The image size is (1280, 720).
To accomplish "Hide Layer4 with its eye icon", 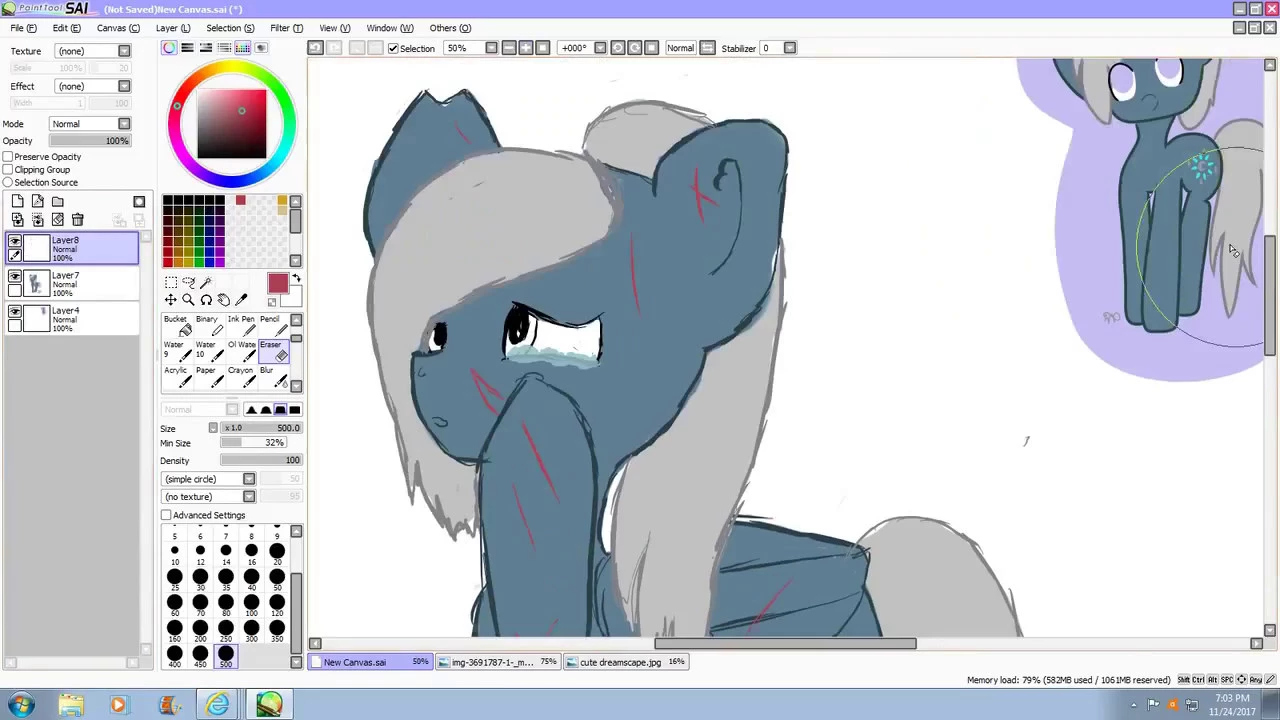I will click(x=15, y=311).
